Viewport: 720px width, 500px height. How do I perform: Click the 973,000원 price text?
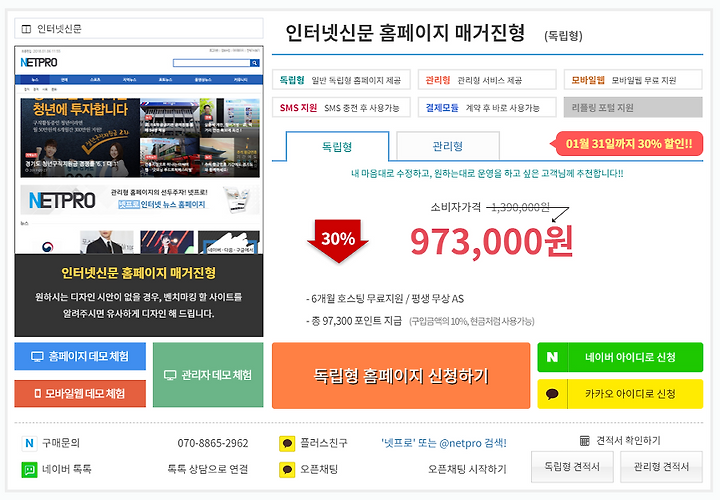click(x=491, y=241)
